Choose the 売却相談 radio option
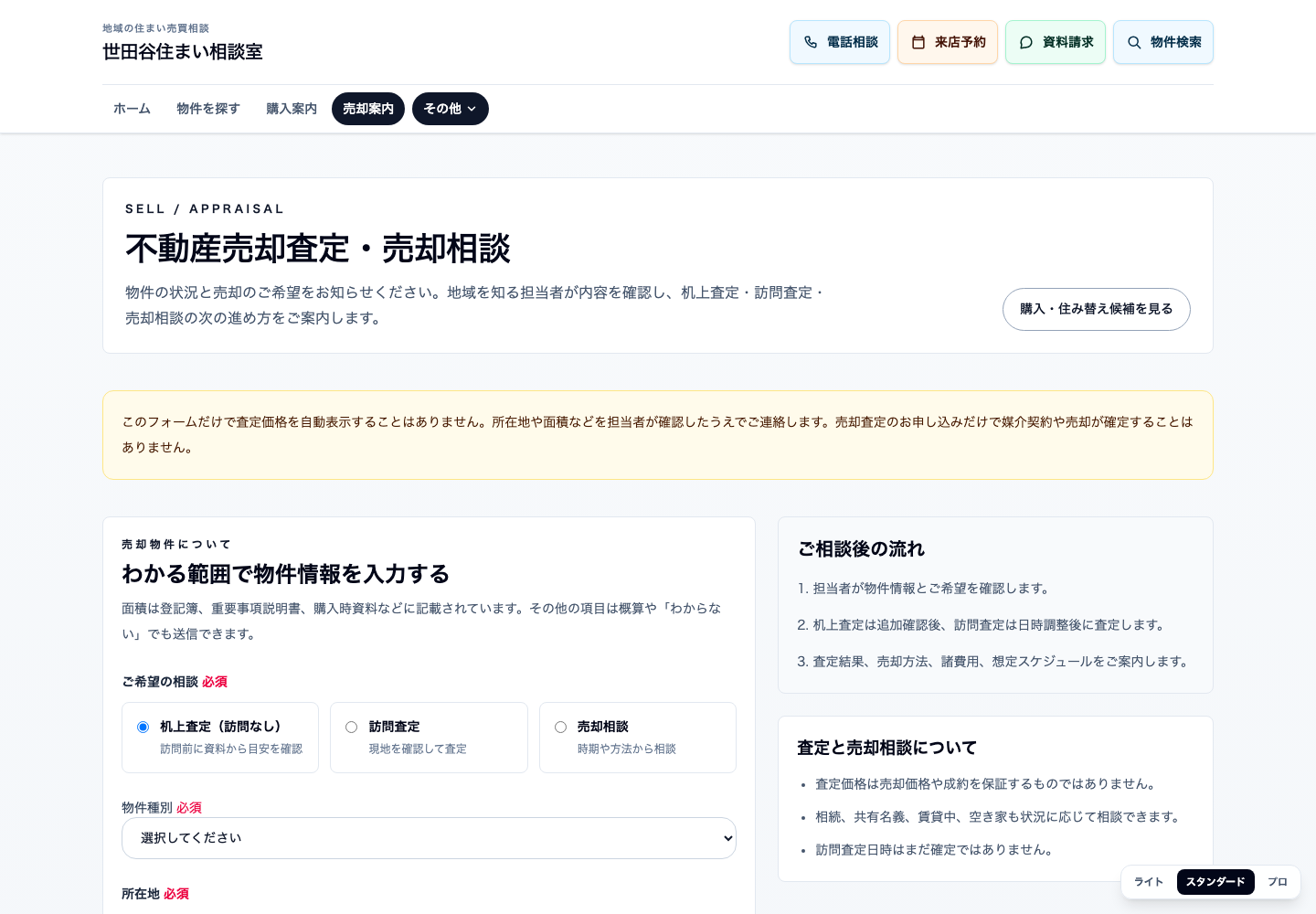This screenshot has height=914, width=1316. 560,728
